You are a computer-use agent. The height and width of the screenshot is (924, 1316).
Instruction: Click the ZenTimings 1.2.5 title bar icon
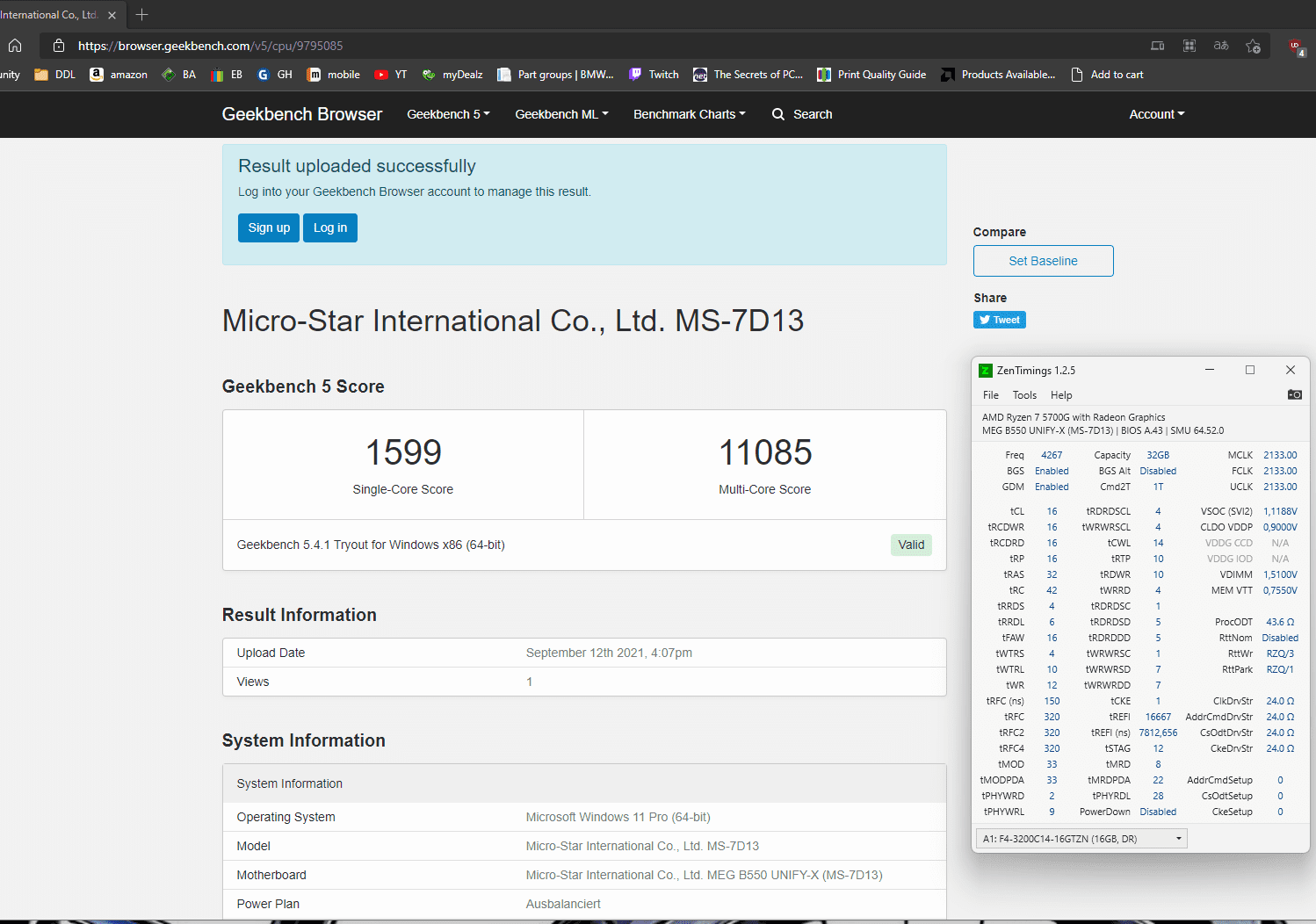[x=986, y=371]
